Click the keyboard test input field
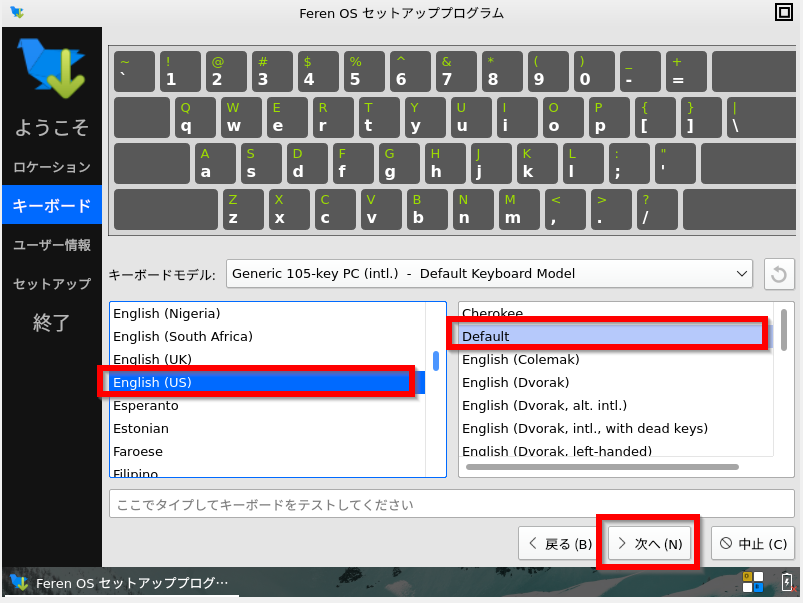 (451, 504)
